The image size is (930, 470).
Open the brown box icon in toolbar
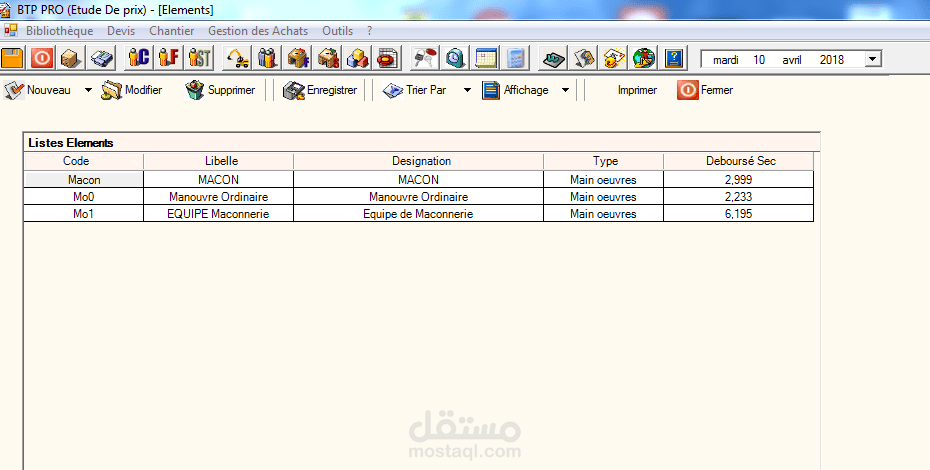point(71,58)
